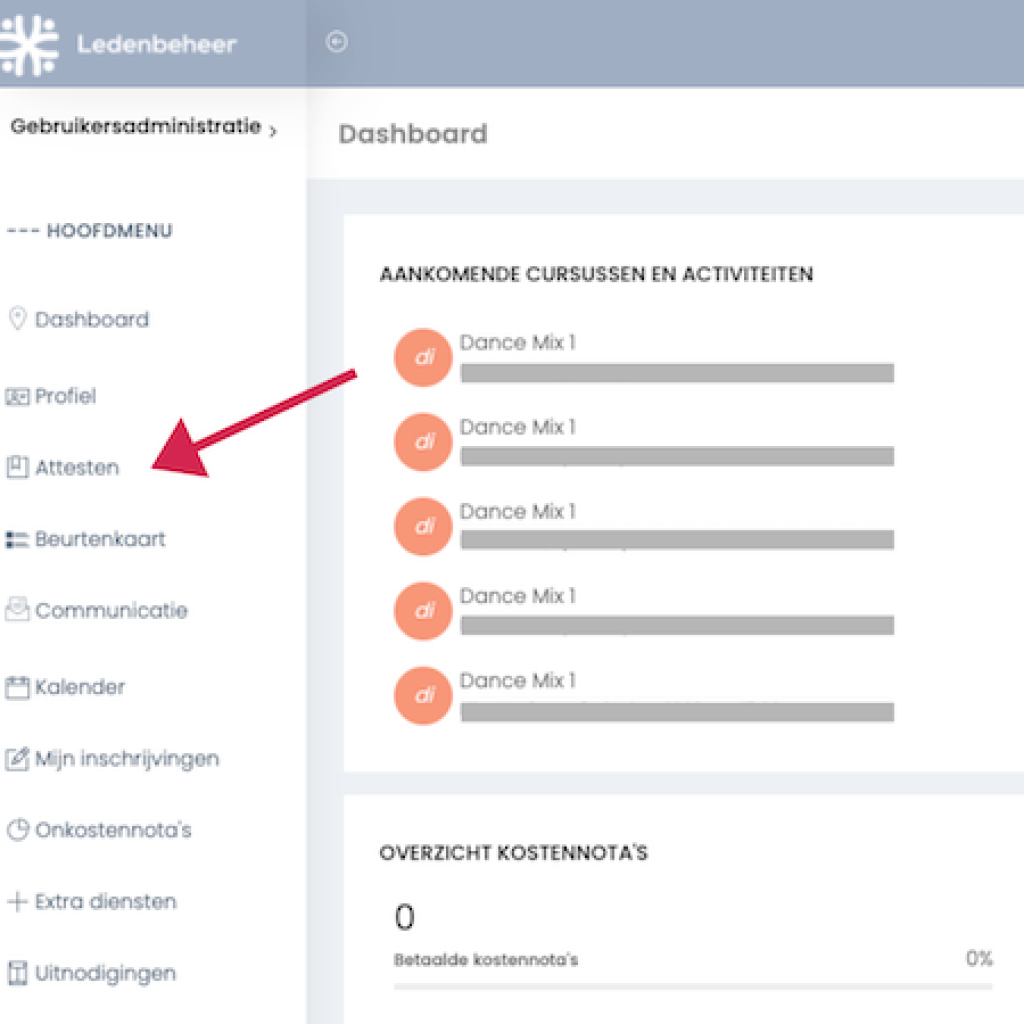Click the Mijn inschrijvingen pencil icon

click(x=17, y=758)
